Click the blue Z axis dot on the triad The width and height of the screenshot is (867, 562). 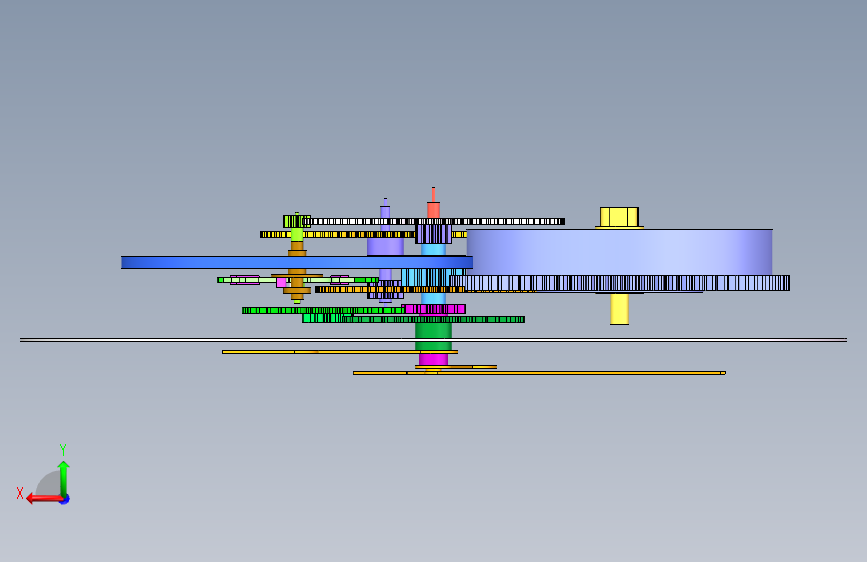[65, 499]
